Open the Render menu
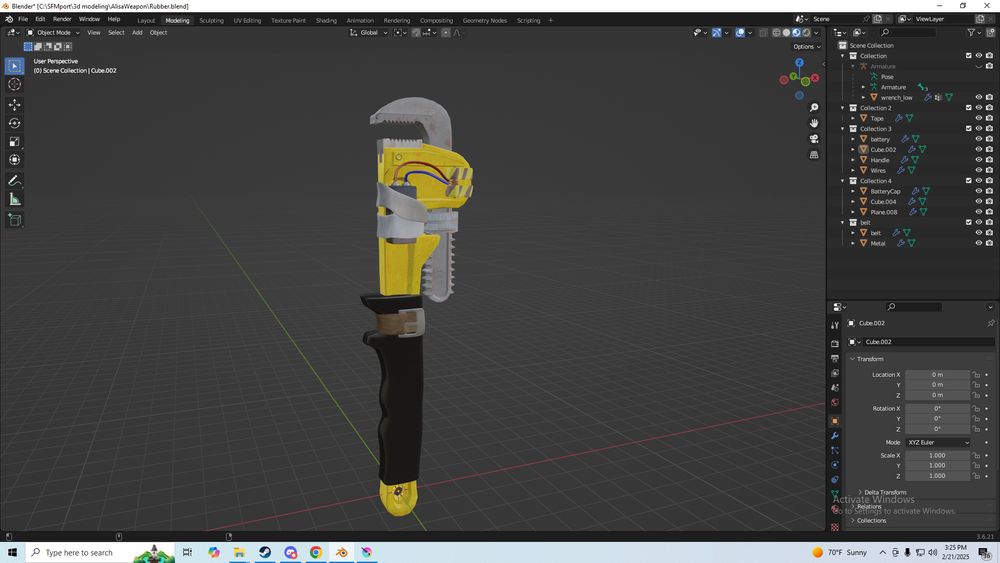Viewport: 1000px width, 563px height. tap(62, 19)
